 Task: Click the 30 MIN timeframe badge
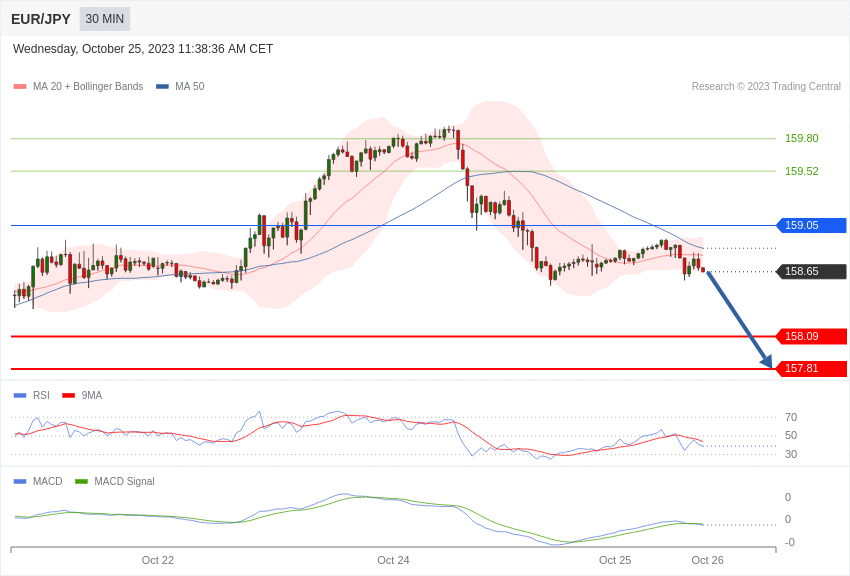click(105, 19)
